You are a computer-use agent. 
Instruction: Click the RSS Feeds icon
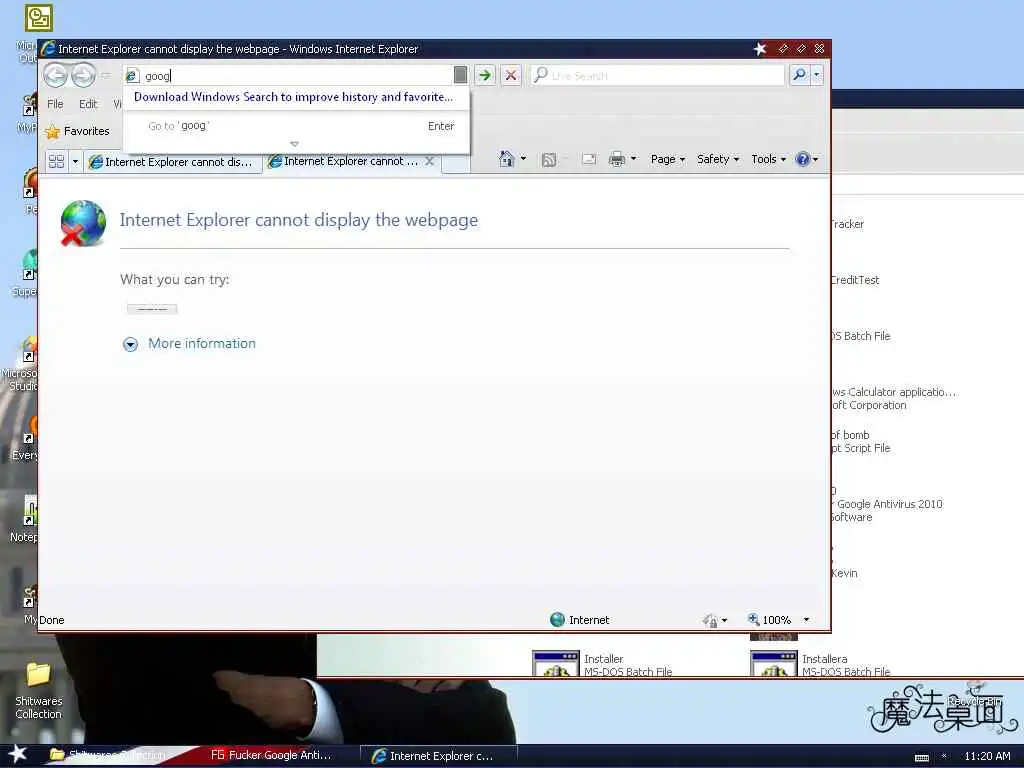click(549, 159)
